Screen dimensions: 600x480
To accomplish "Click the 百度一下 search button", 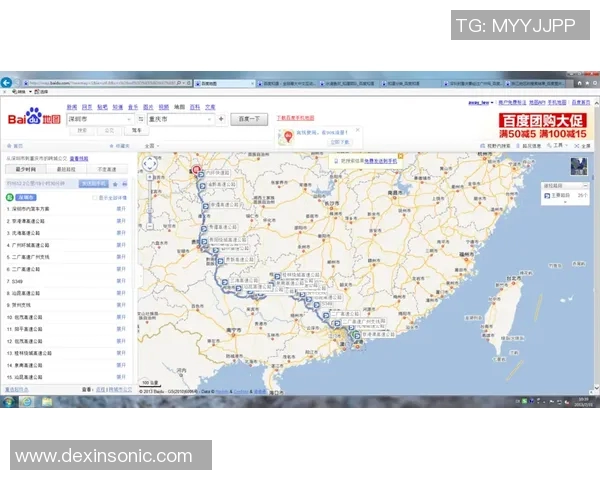I will point(249,119).
